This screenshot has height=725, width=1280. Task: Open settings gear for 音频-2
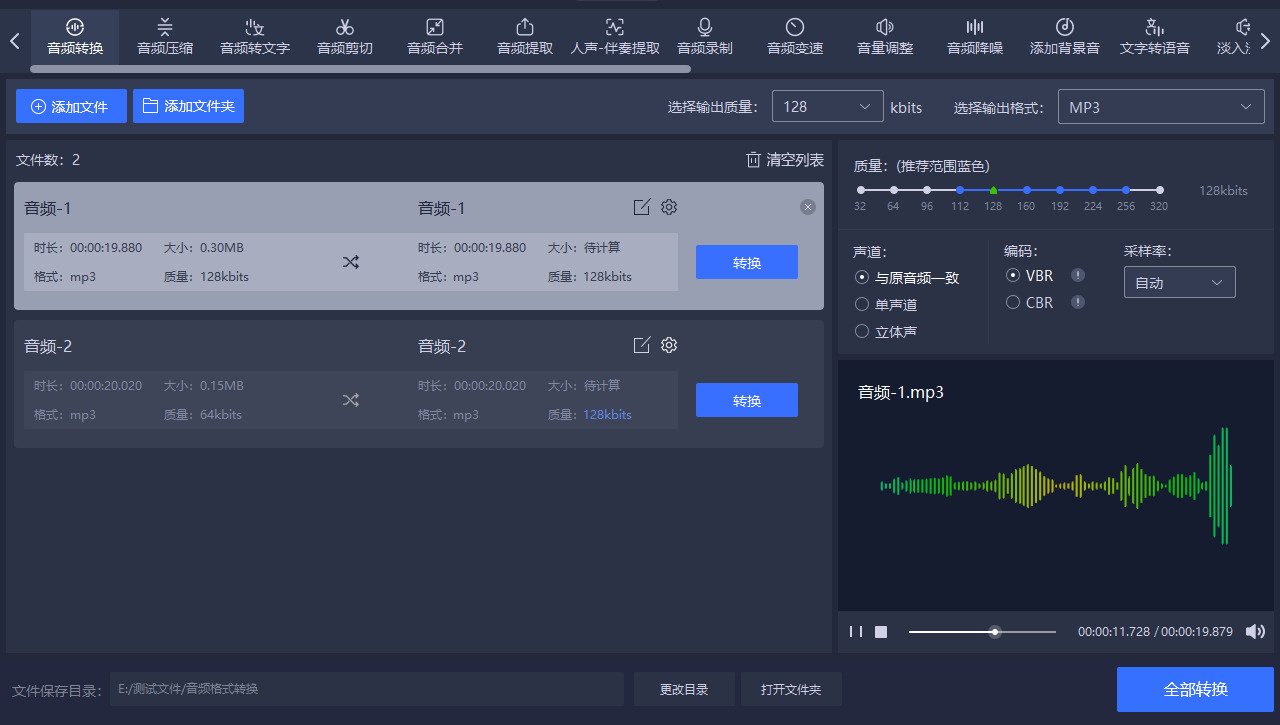(669, 345)
